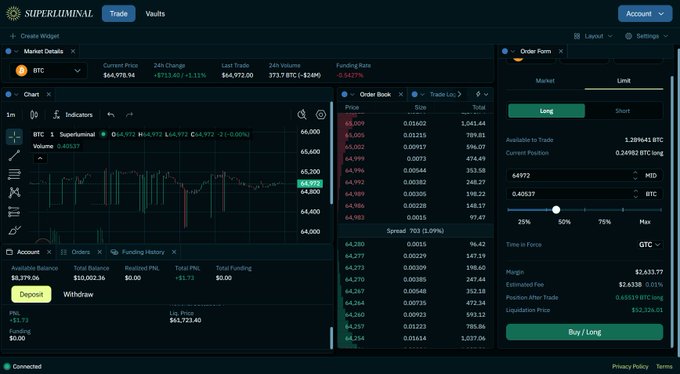Viewport: 680px width, 374px height.
Task: Click the Deposit button
Action: [x=31, y=294]
